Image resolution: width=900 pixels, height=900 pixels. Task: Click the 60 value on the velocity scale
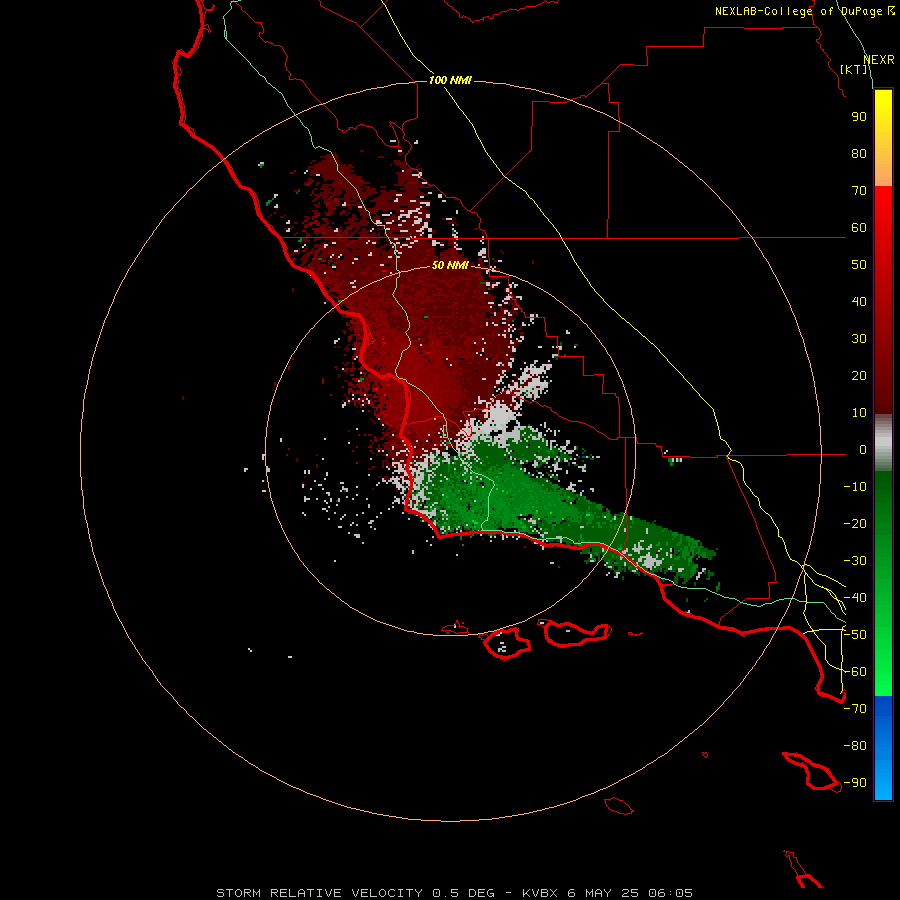point(859,228)
